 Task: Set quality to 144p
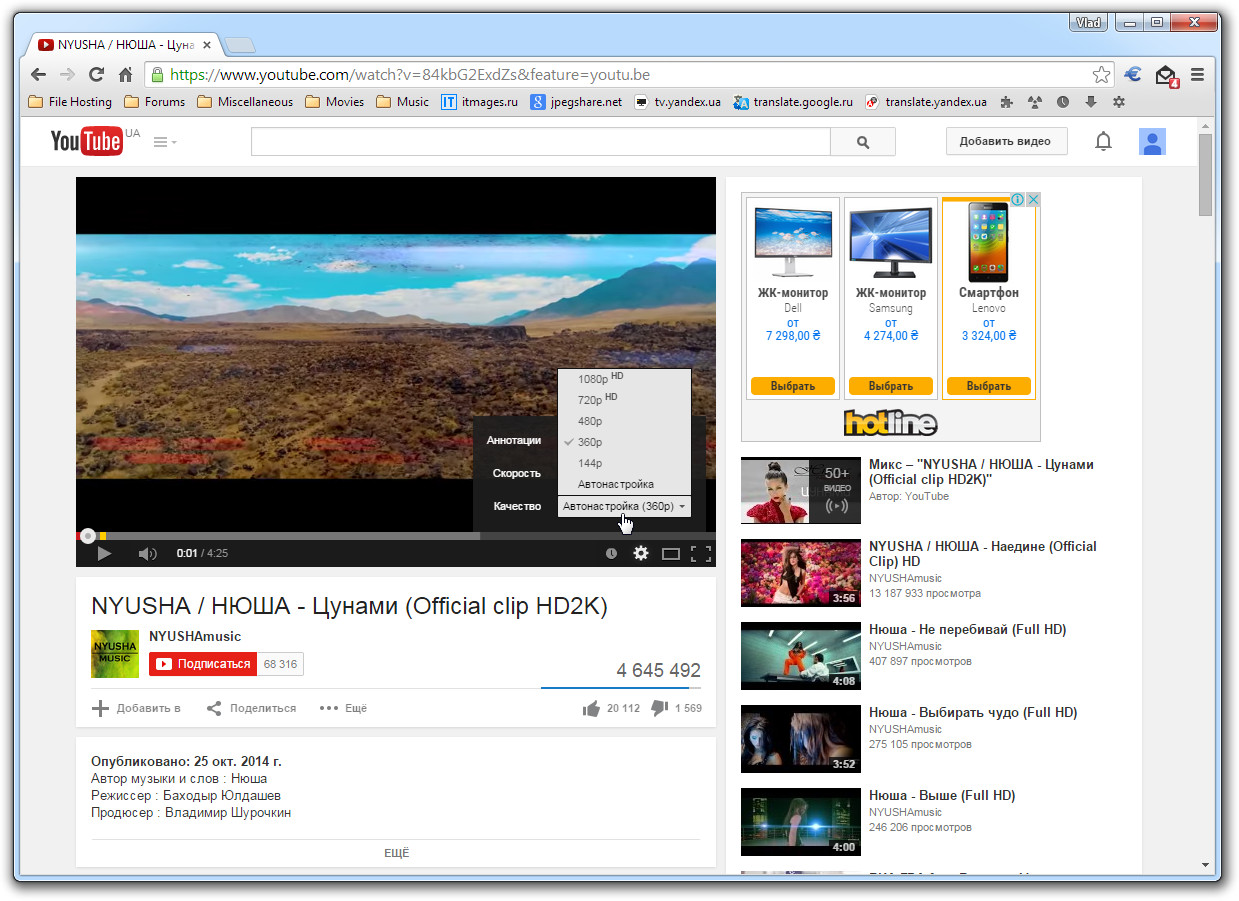(625, 463)
